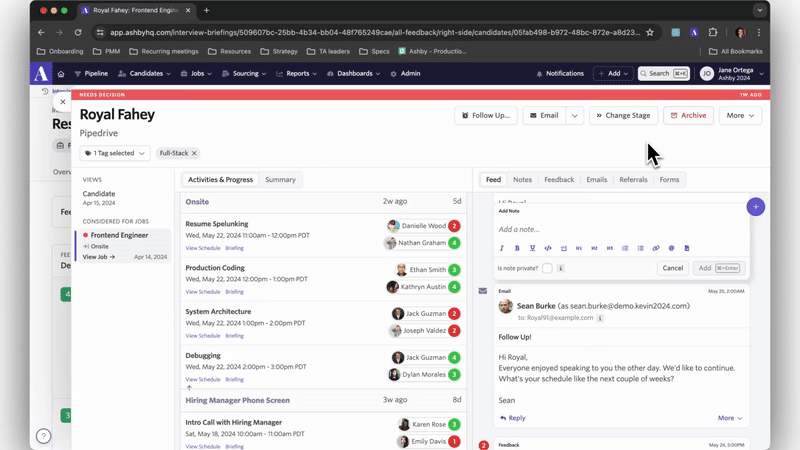Remove the Full-Stack tag

[194, 153]
